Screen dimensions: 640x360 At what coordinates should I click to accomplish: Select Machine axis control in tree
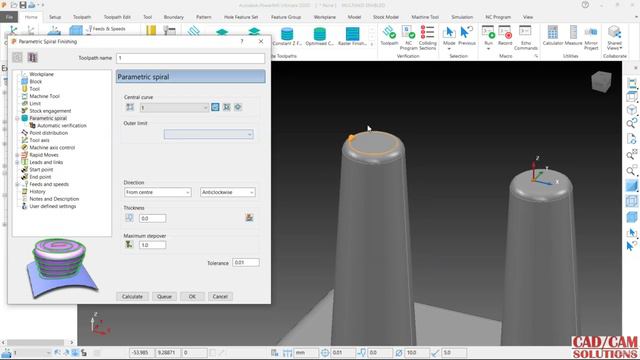(52, 147)
